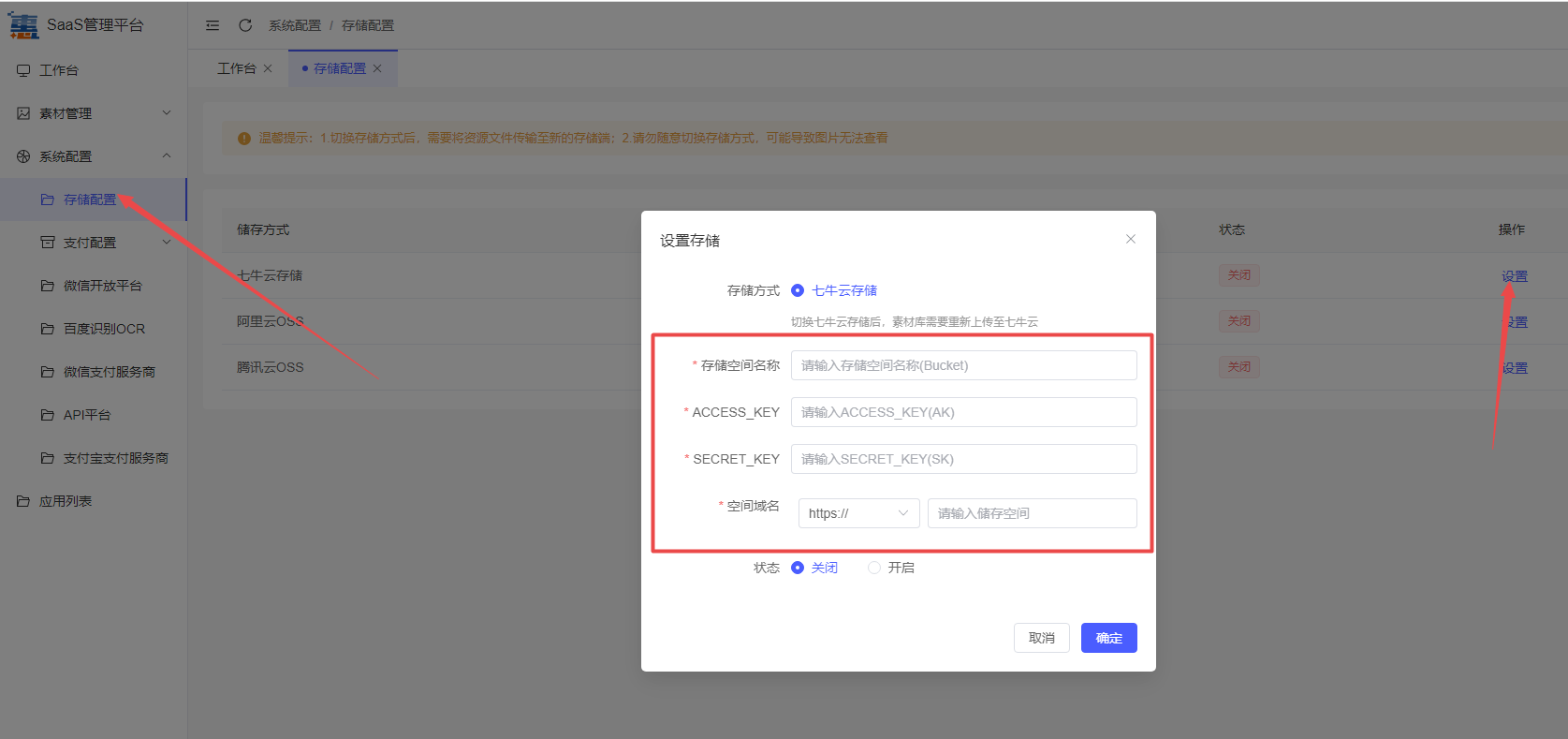
Task: Open 工作台 in sidebar menu
Action: tap(94, 70)
